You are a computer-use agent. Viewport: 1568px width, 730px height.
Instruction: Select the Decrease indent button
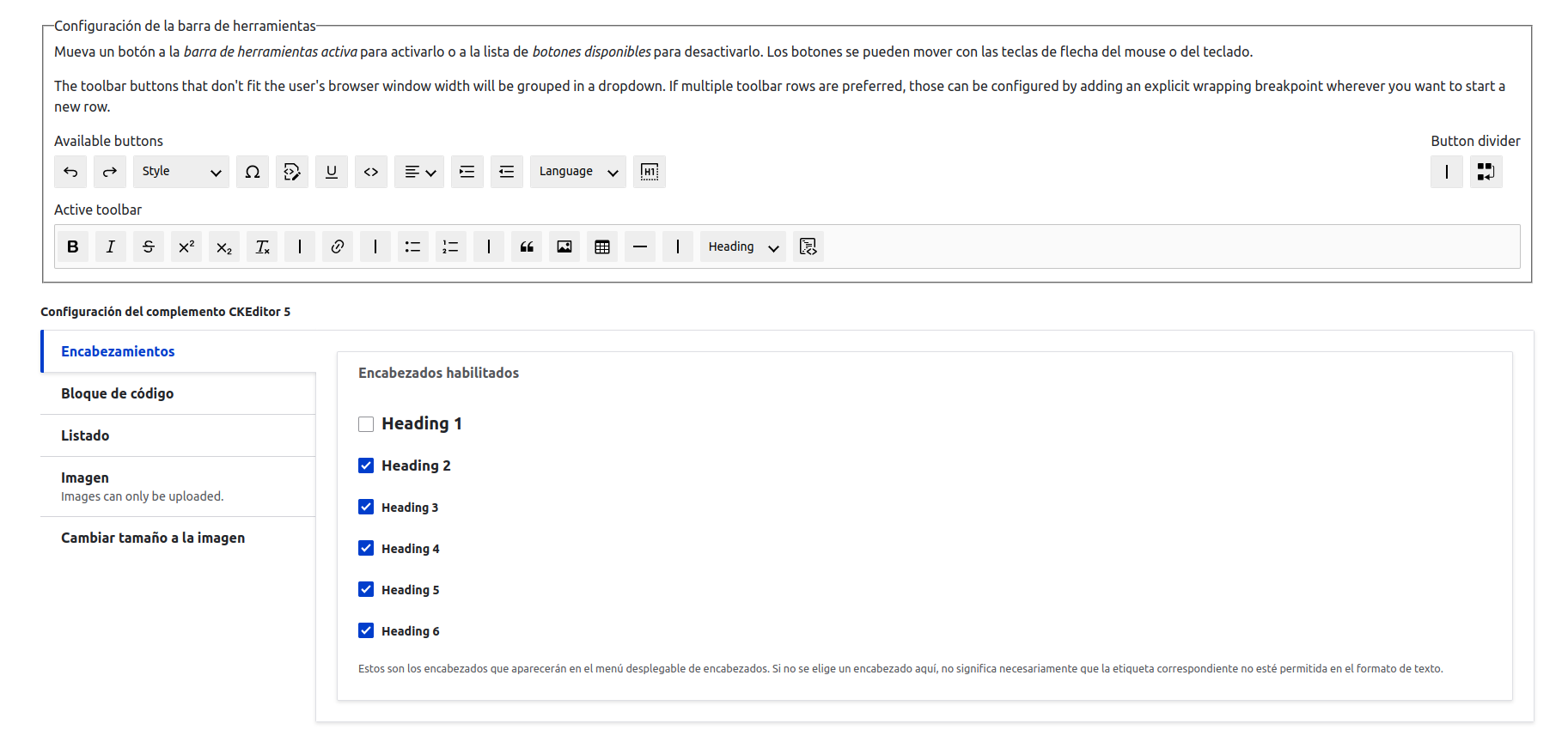[507, 172]
